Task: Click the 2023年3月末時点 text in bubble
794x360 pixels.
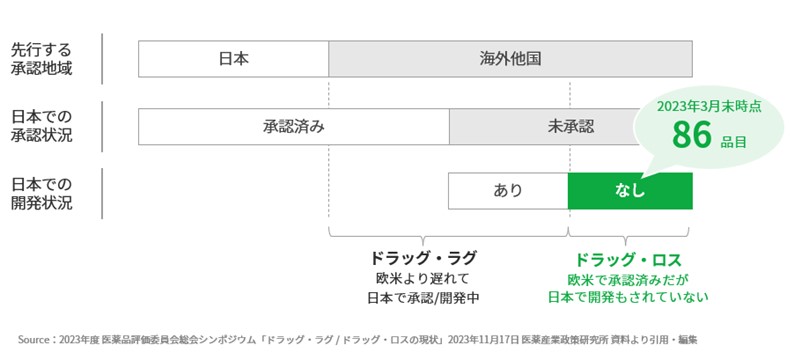Action: [x=709, y=107]
